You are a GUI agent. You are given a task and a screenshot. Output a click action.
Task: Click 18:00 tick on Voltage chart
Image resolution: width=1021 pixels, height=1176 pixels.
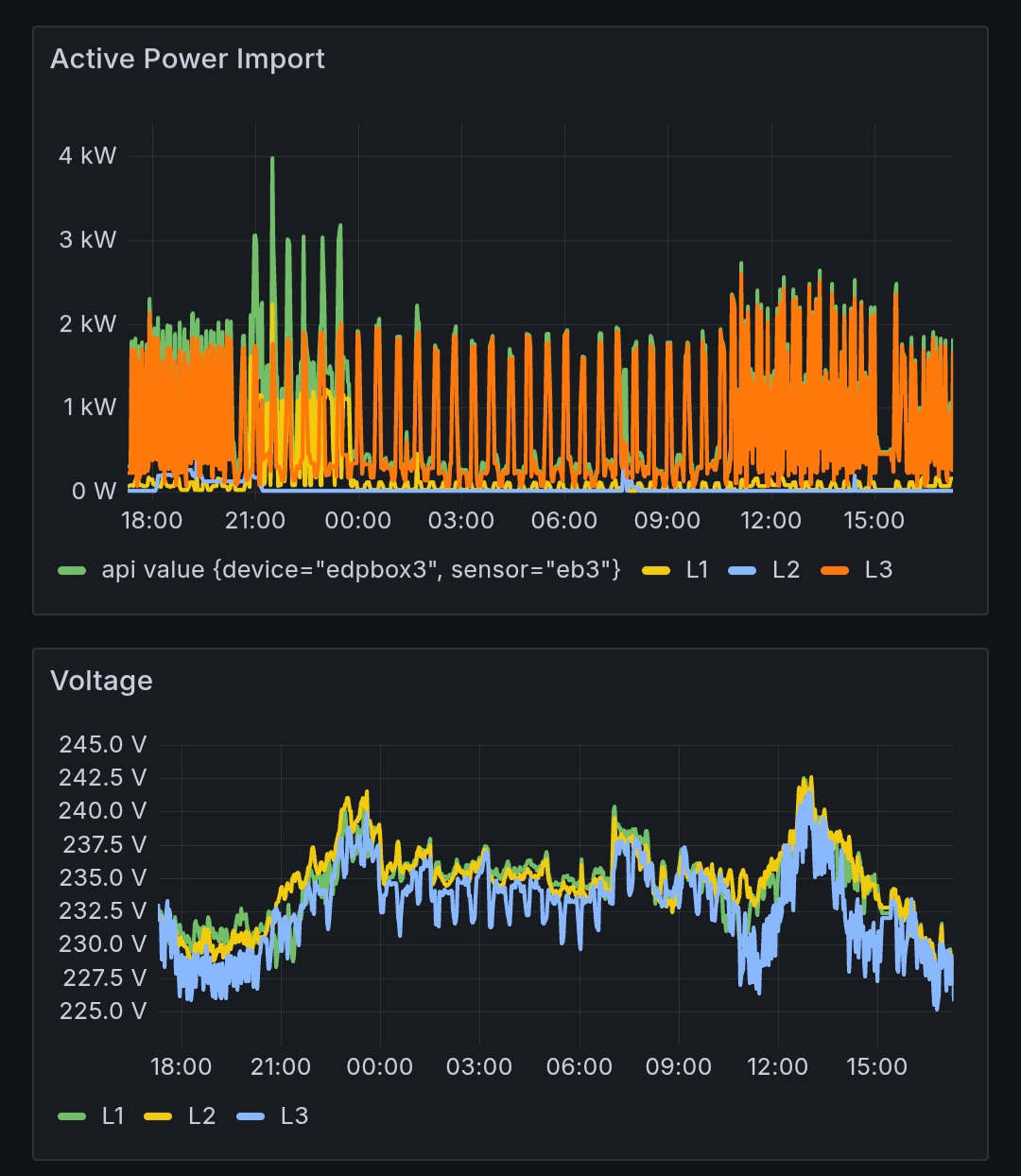click(x=182, y=1067)
